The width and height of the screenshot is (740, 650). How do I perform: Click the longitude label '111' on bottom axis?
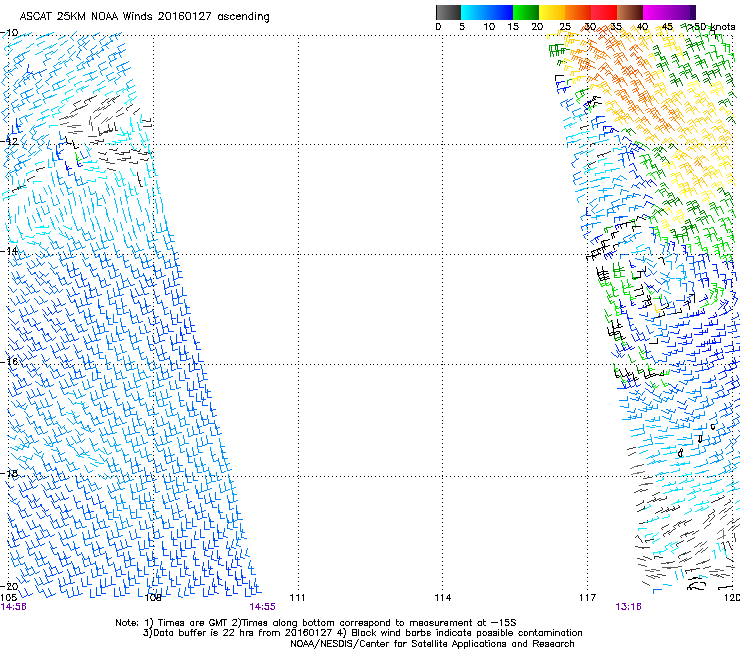click(297, 598)
